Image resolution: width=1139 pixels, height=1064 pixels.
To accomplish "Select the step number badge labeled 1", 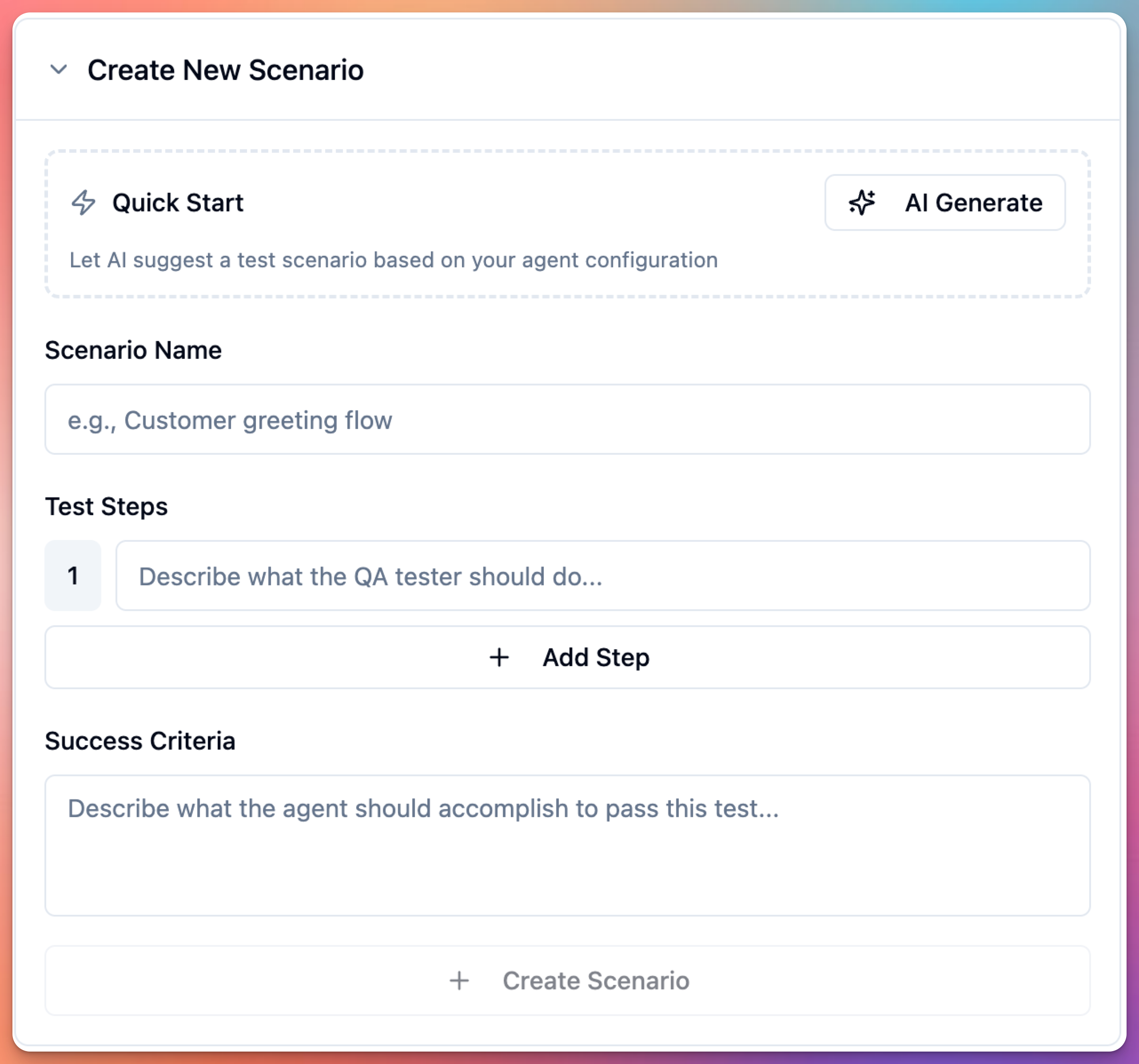I will pyautogui.click(x=73, y=576).
